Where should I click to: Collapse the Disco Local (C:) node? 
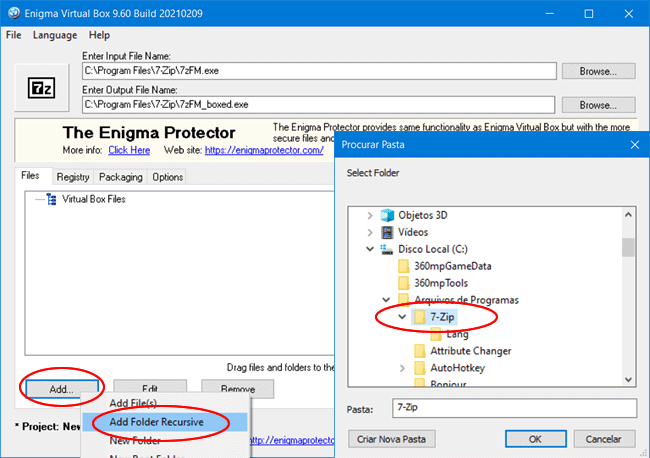pos(370,249)
